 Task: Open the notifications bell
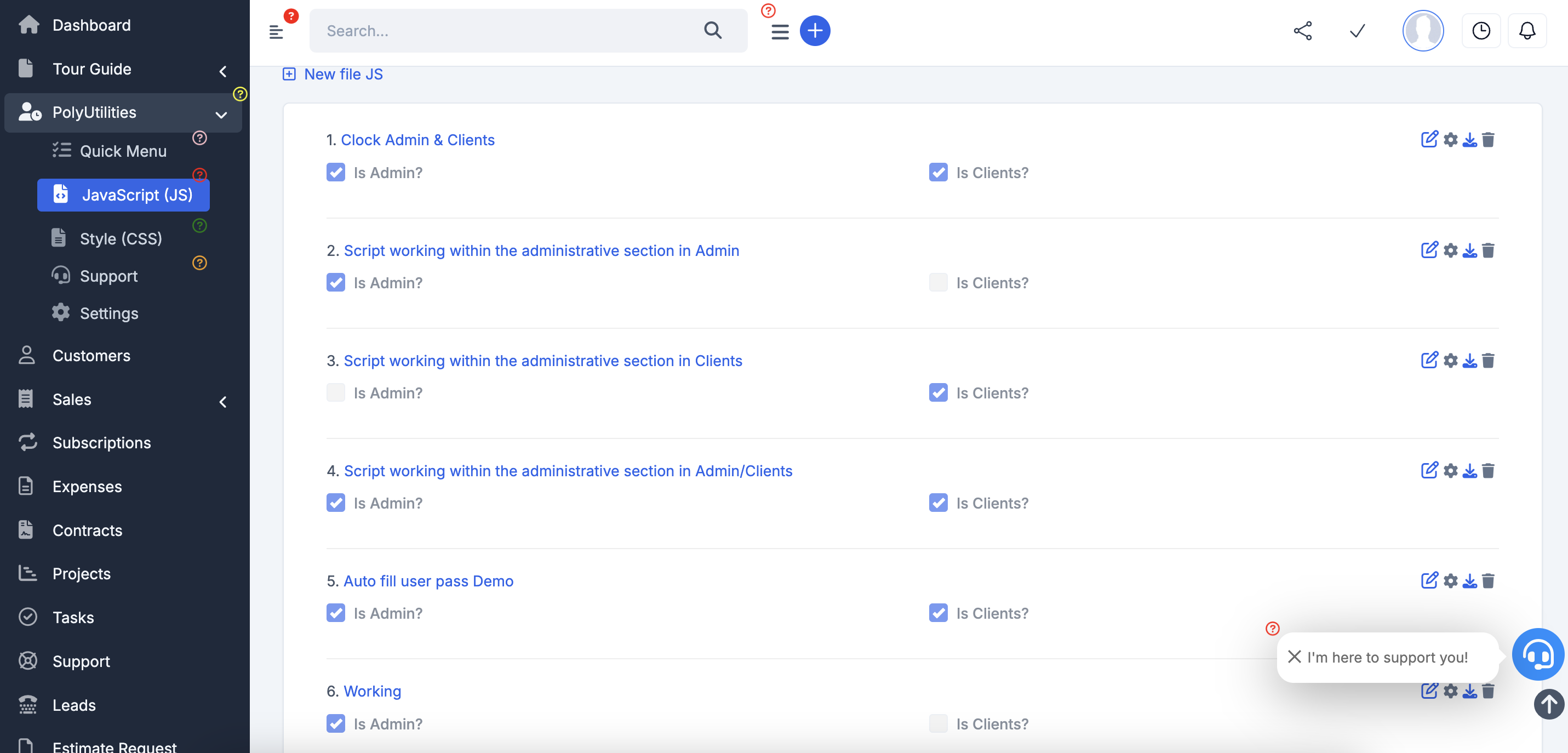(1526, 31)
